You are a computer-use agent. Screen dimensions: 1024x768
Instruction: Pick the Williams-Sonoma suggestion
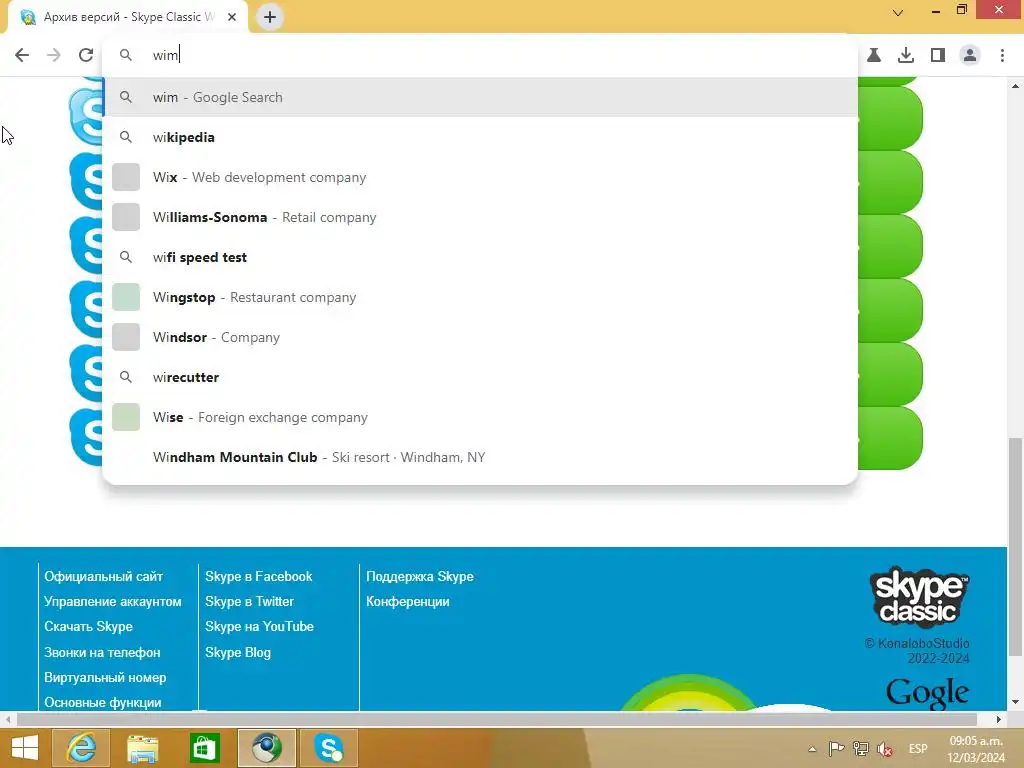tap(479, 217)
